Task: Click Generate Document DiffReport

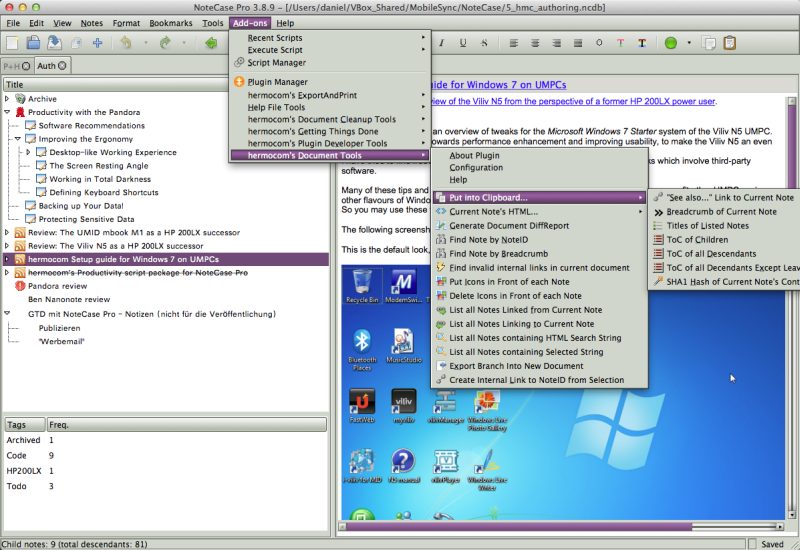Action: 539,226
